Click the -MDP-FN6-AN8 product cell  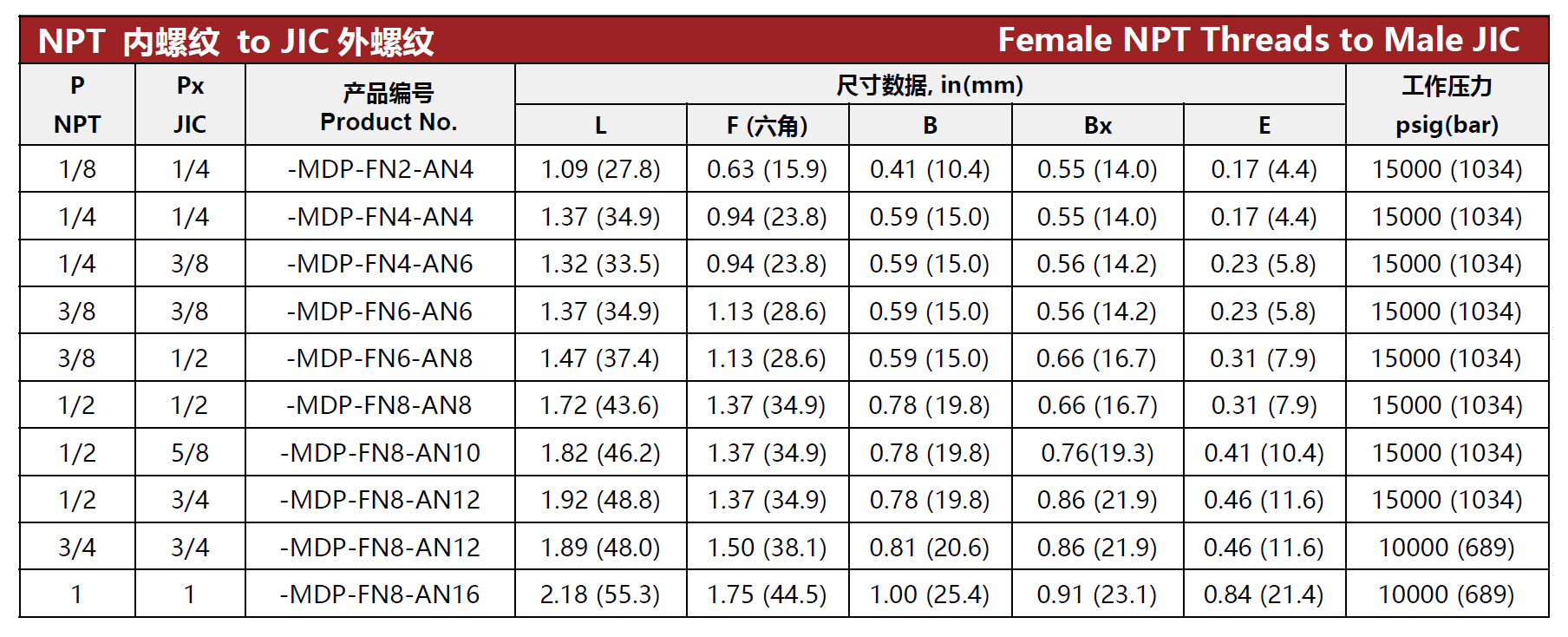(x=380, y=358)
